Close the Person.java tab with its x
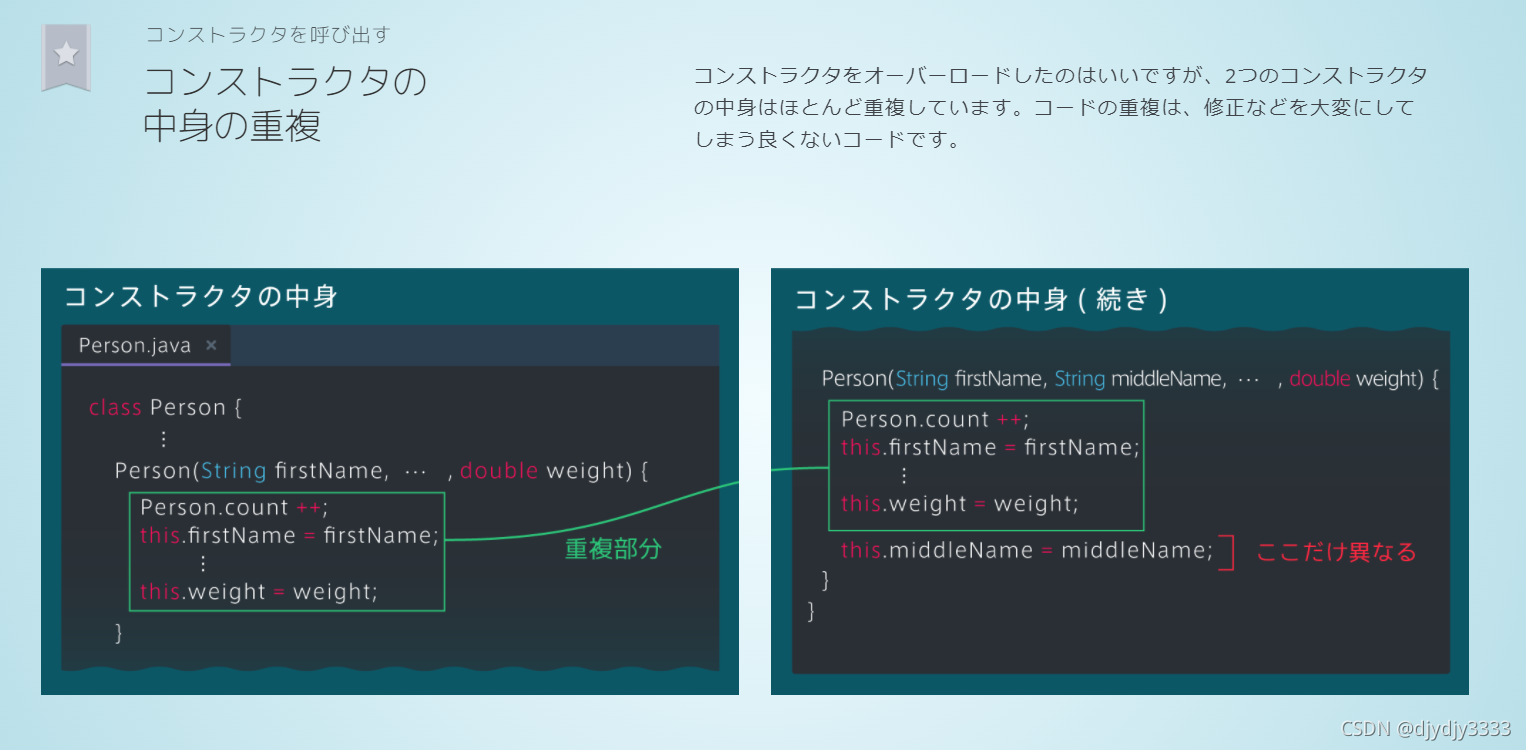1526x750 pixels. tap(211, 345)
